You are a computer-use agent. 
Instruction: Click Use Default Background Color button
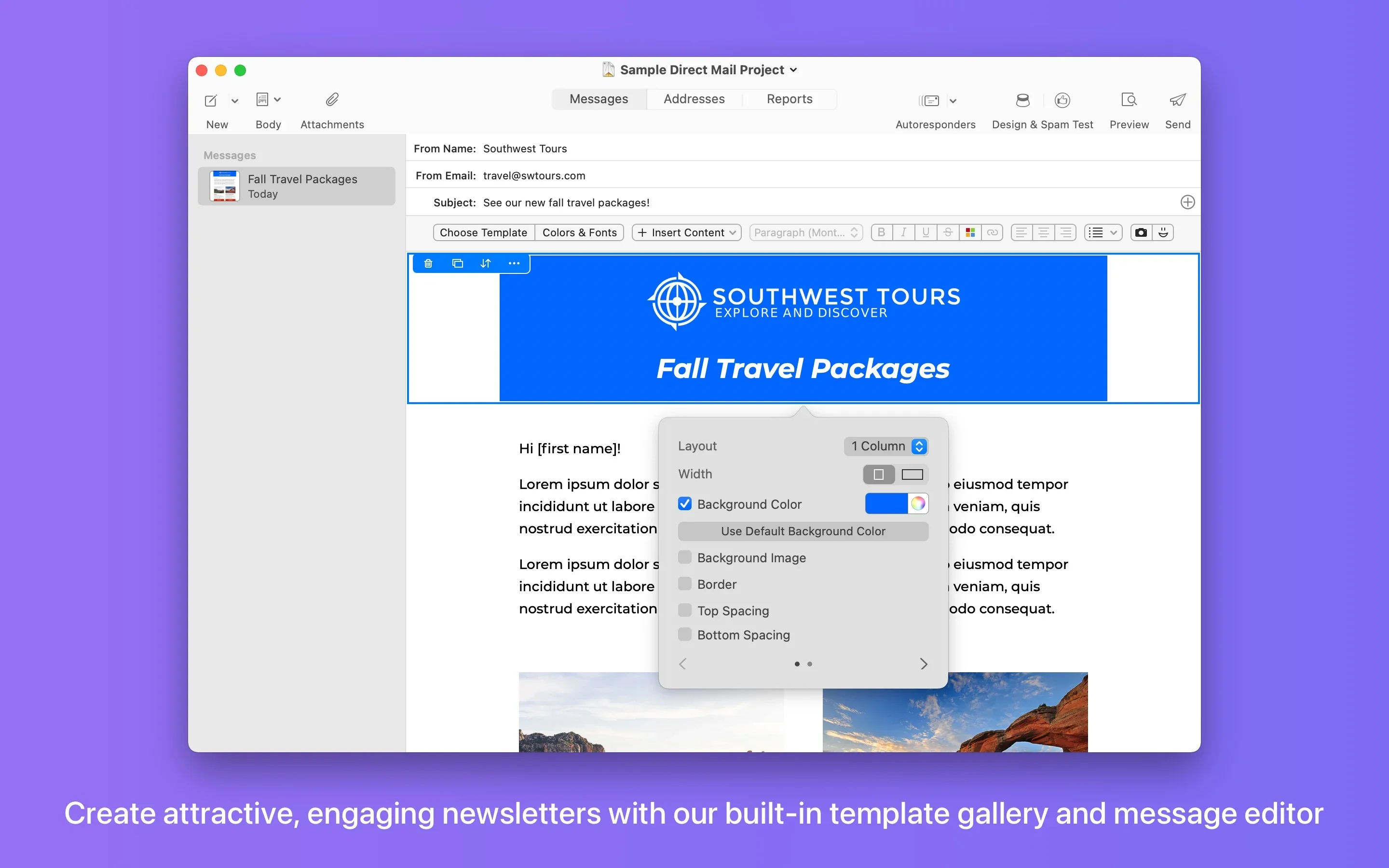pyautogui.click(x=803, y=531)
